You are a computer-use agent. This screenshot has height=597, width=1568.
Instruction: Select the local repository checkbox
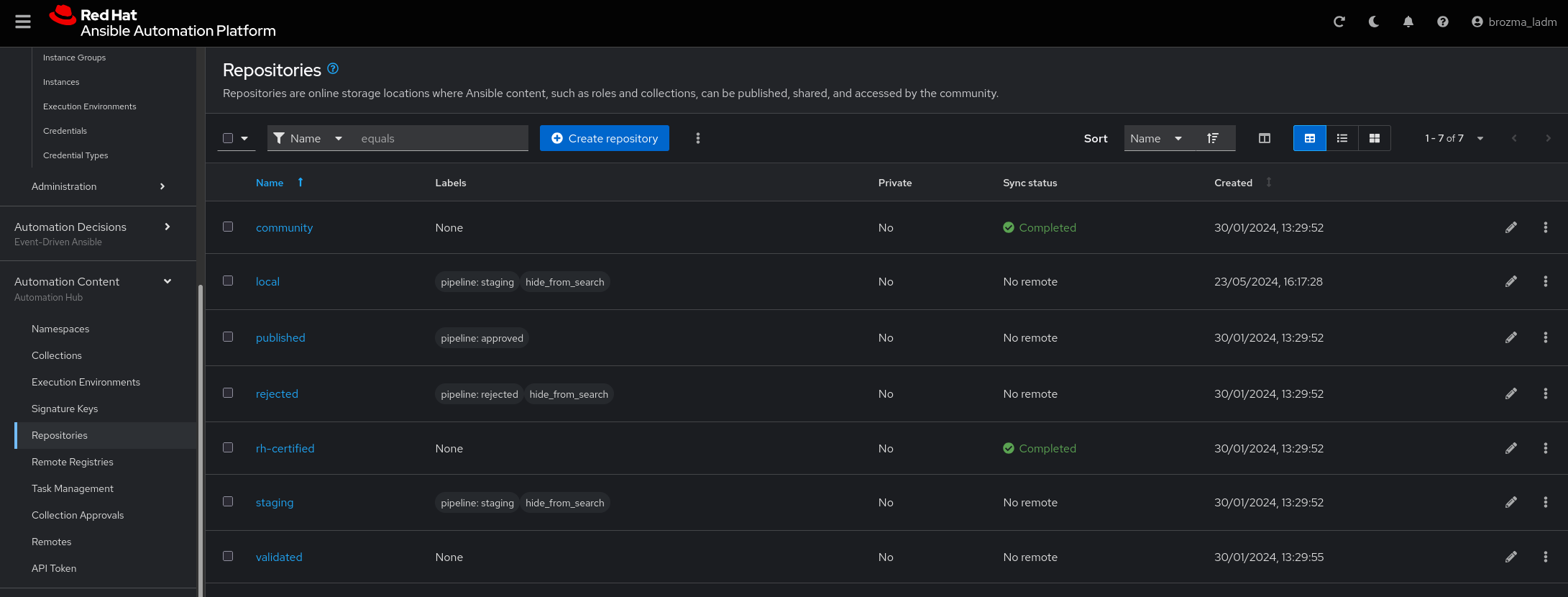228,281
